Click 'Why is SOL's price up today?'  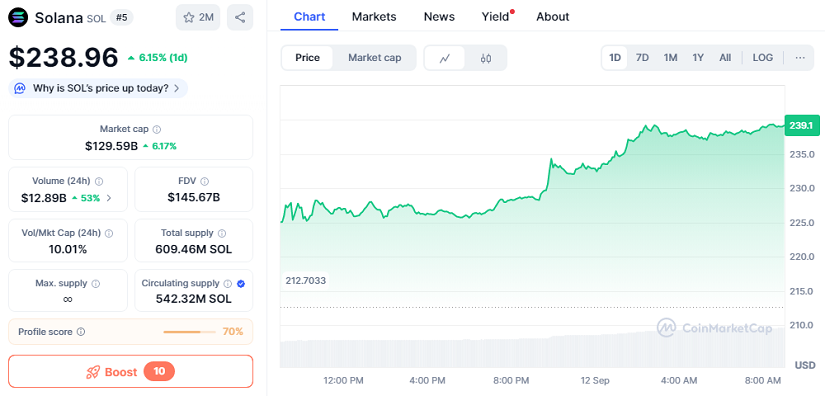pyautogui.click(x=98, y=88)
